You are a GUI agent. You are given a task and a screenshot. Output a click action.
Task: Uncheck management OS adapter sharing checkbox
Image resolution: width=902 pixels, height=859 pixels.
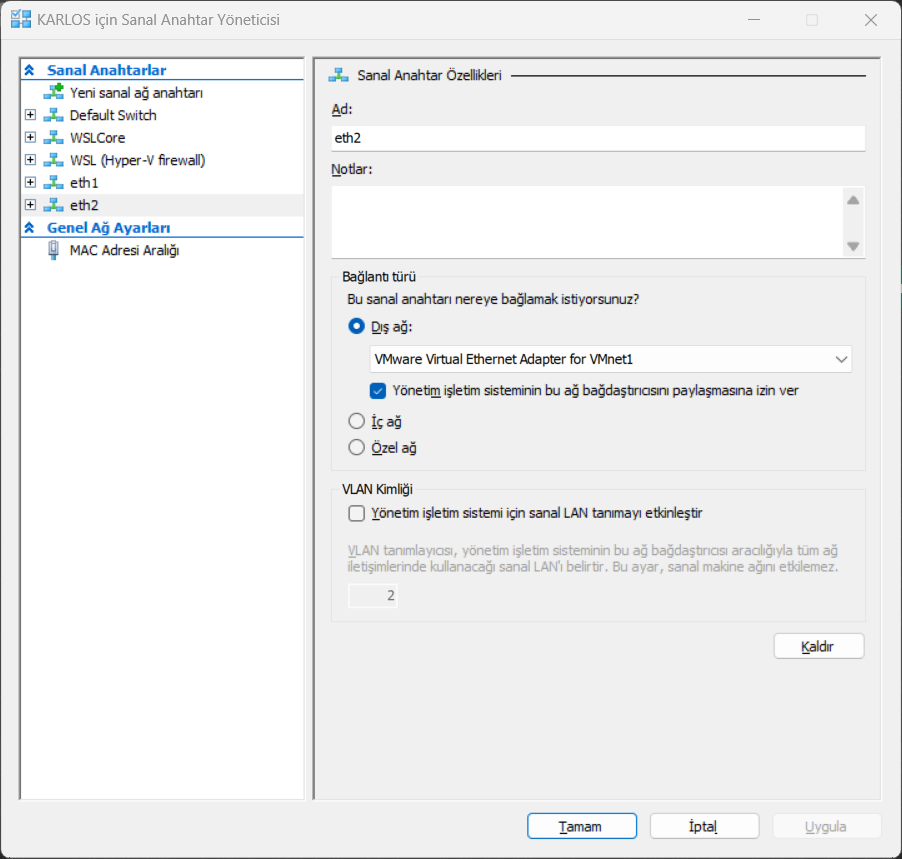(378, 391)
